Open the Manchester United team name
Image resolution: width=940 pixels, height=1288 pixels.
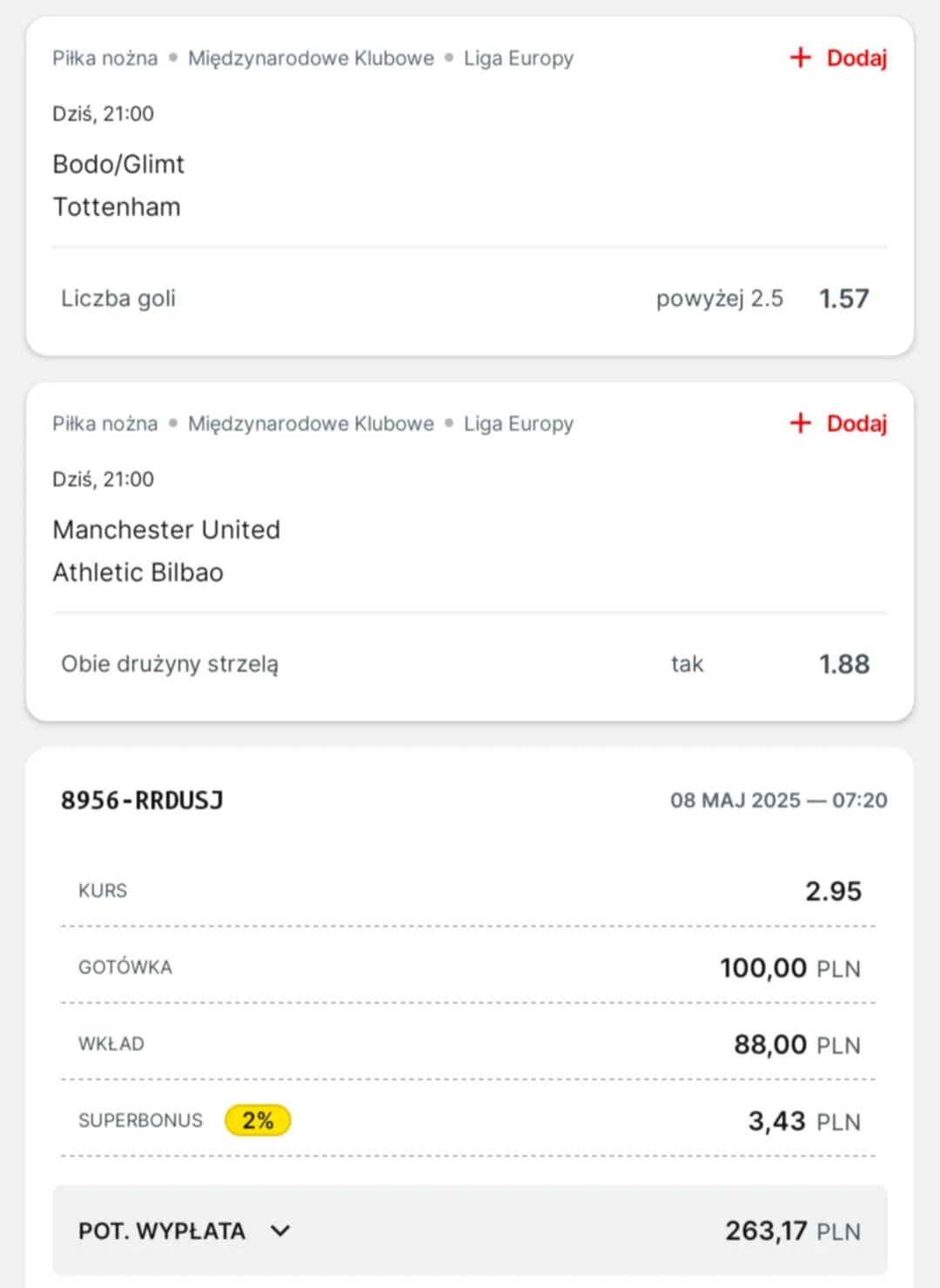point(166,529)
